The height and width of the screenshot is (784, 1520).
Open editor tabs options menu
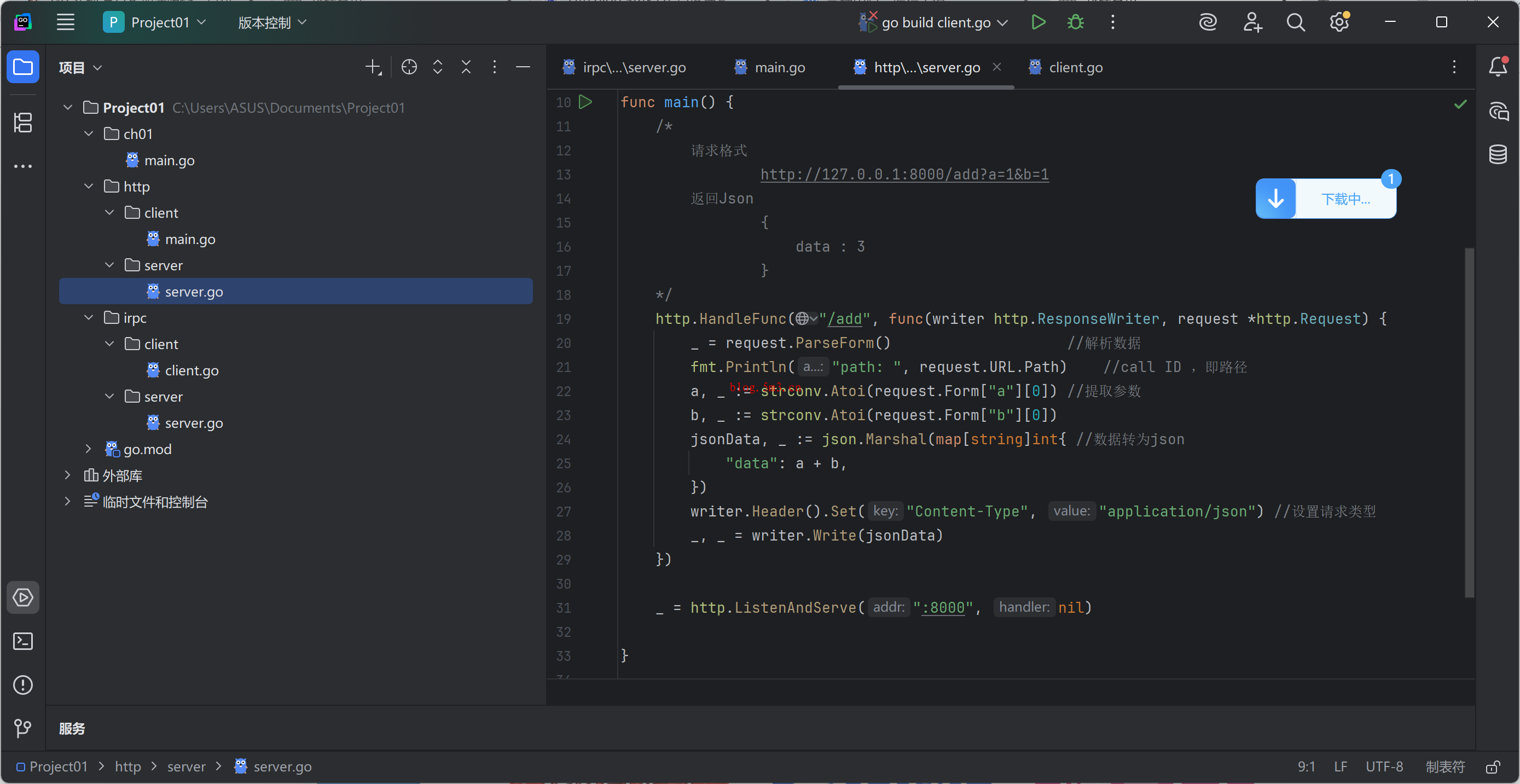click(x=1454, y=67)
